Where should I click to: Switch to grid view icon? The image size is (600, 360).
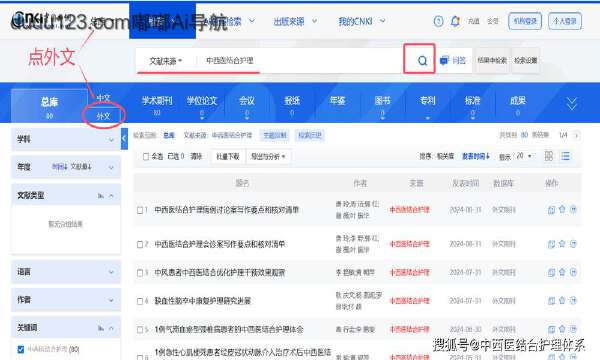(549, 156)
